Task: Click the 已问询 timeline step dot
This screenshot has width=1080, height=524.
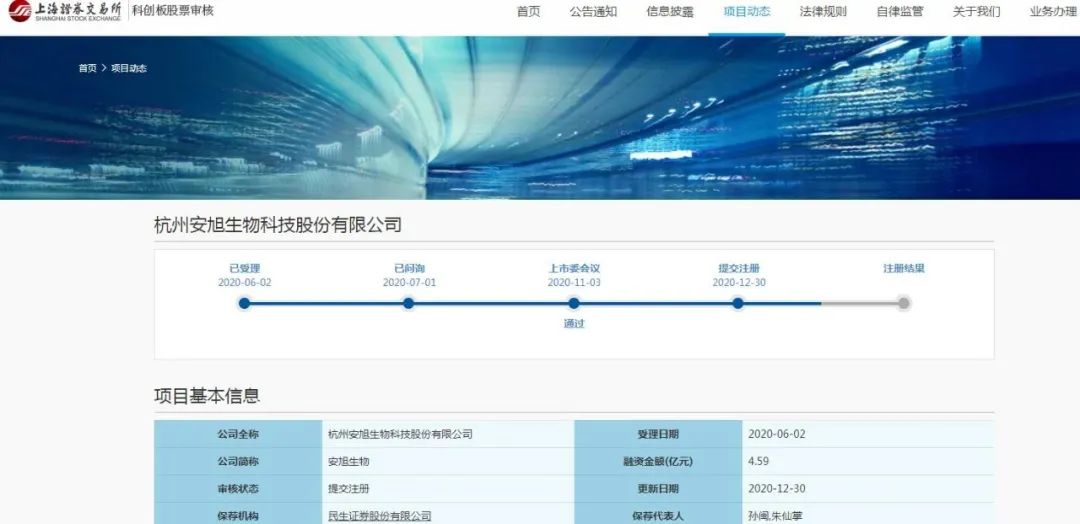Action: (408, 303)
